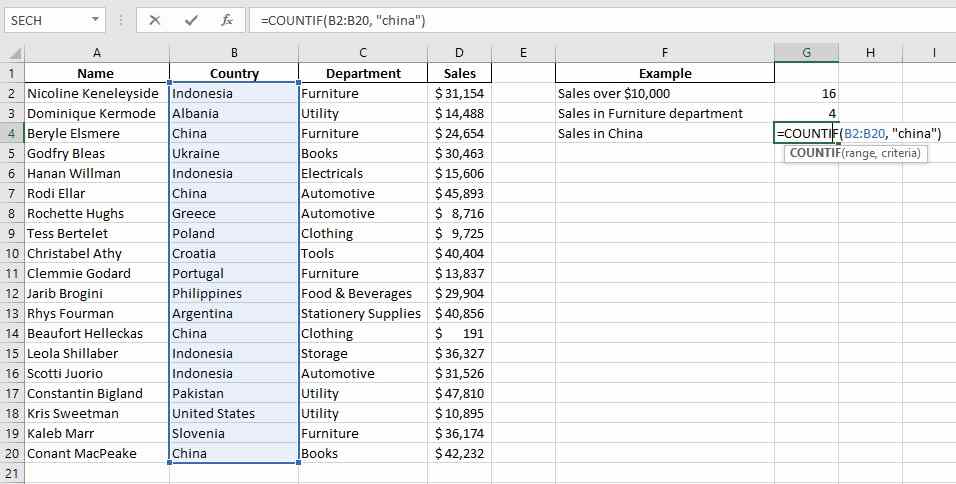Click the Country header cell
The image size is (956, 484).
point(234,73)
